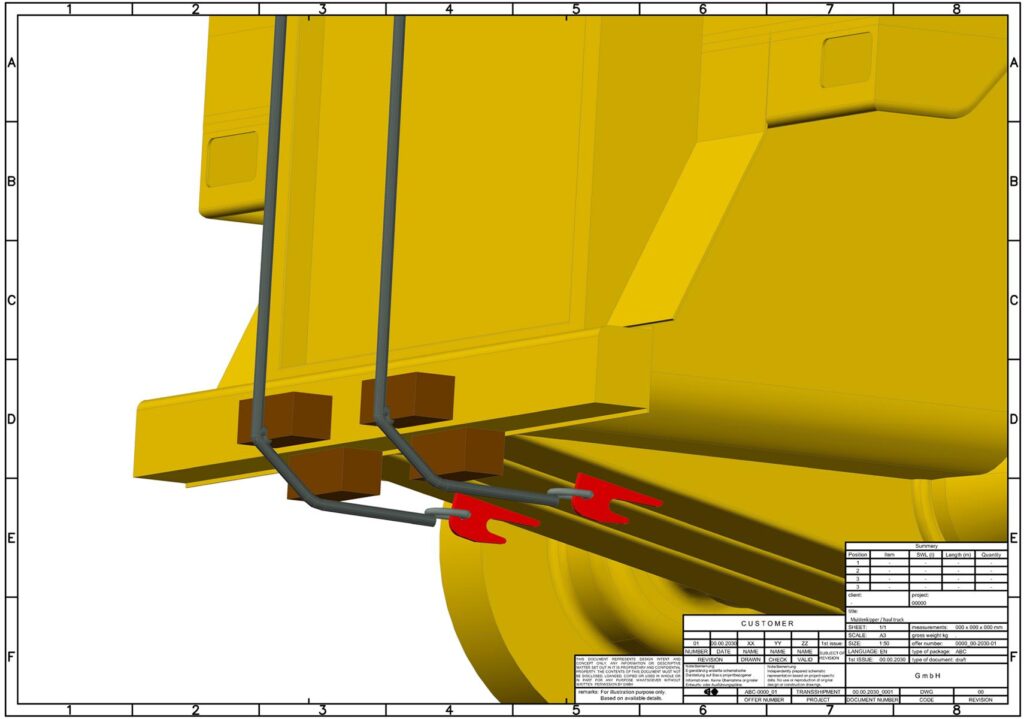Select the measurements 000 x 000 x 000 mm value
The width and height of the screenshot is (1024, 719).
pos(978,627)
